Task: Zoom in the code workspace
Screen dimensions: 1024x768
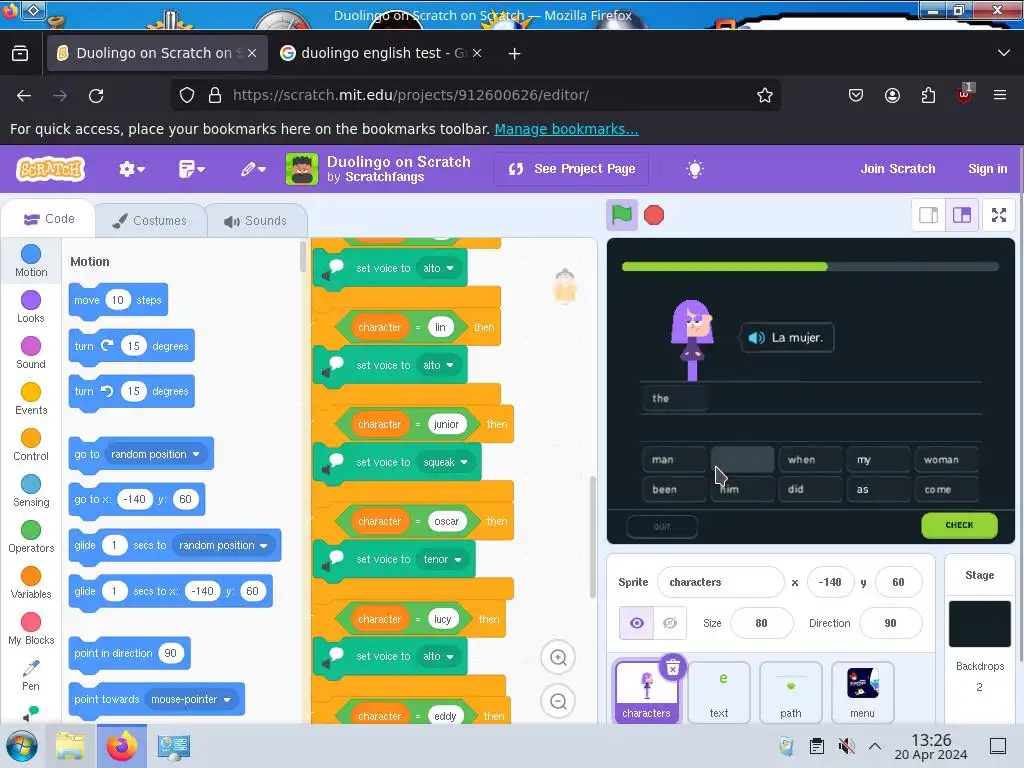Action: point(558,657)
